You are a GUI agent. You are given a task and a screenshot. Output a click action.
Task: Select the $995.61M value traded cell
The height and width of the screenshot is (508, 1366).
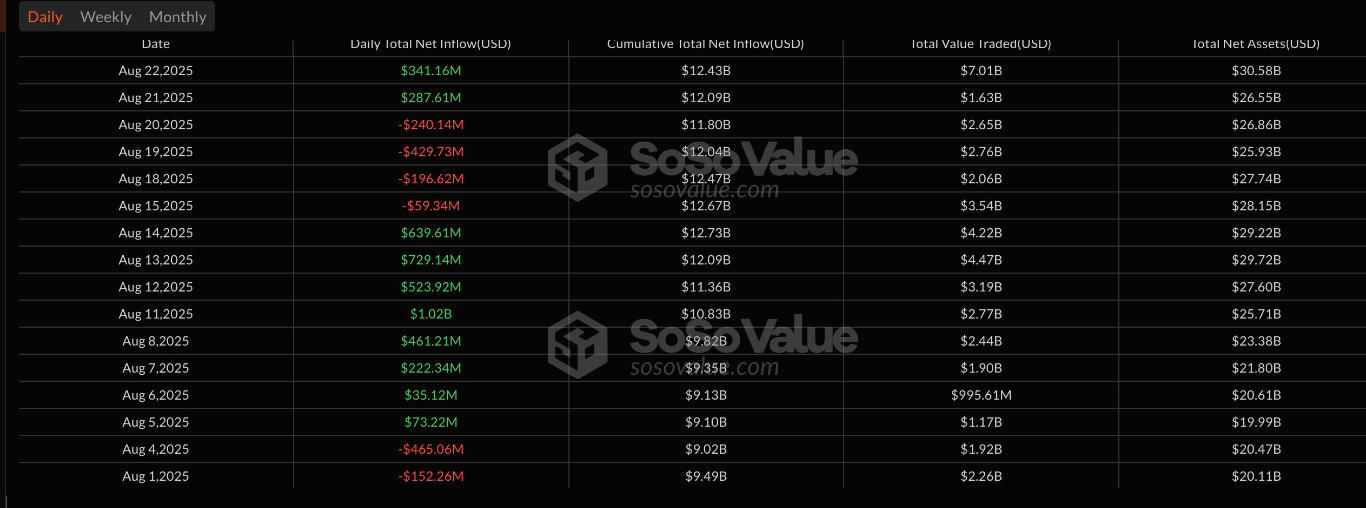point(981,395)
